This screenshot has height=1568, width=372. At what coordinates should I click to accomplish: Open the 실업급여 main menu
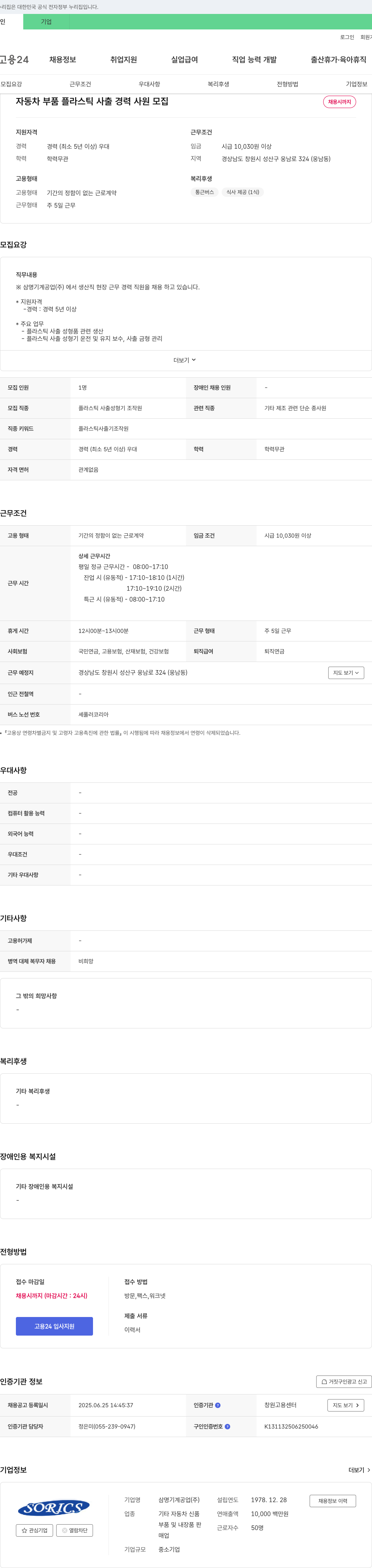[x=184, y=60]
